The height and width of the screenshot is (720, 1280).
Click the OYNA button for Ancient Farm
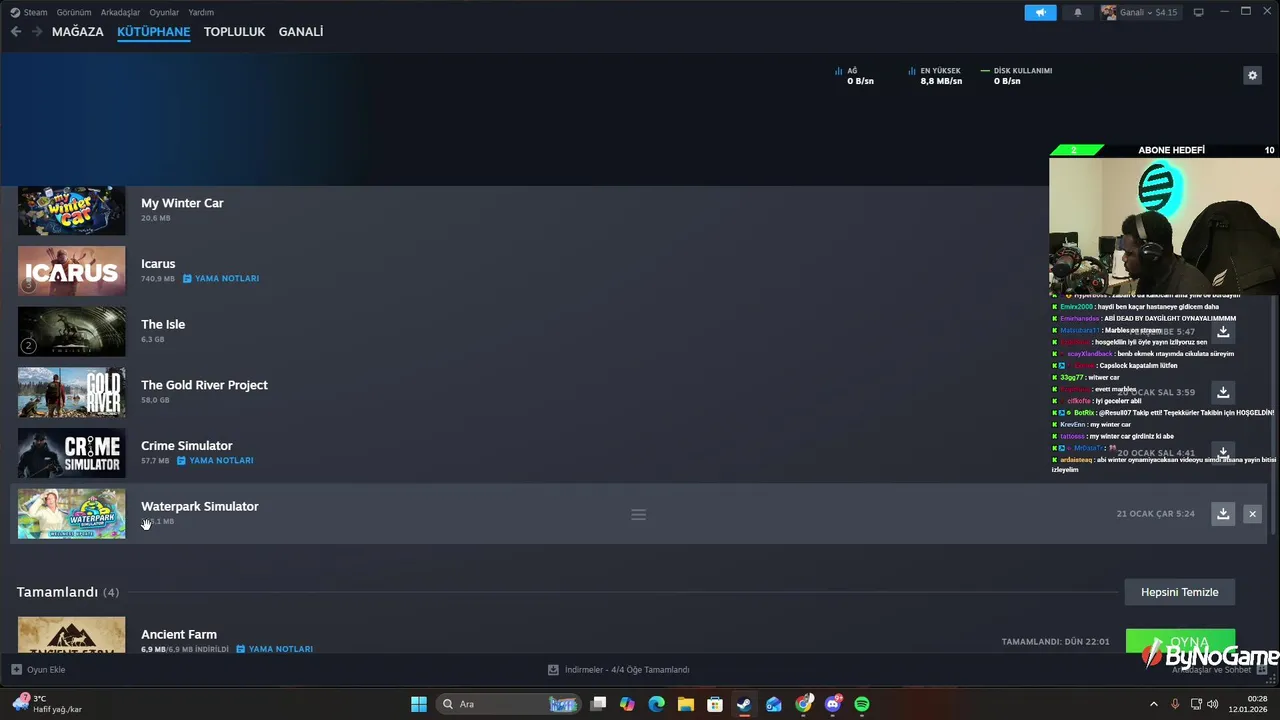coord(1180,641)
